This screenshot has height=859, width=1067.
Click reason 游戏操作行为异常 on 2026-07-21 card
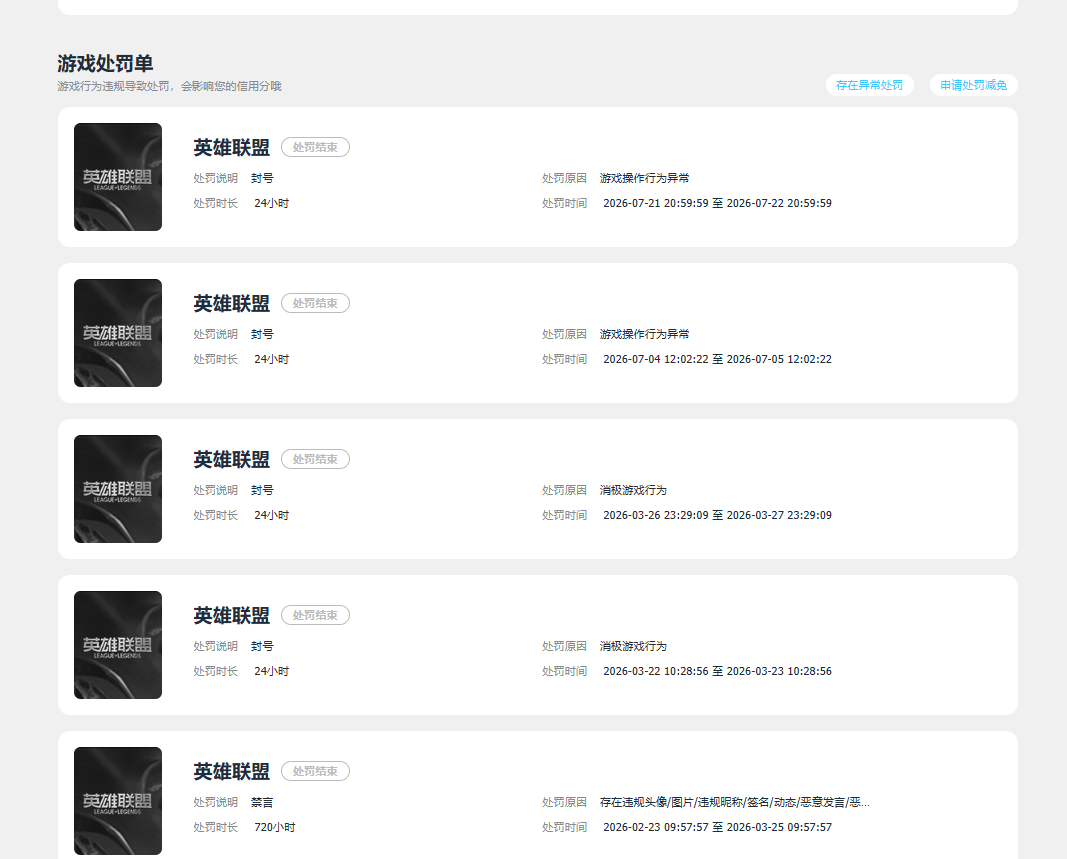tap(644, 178)
